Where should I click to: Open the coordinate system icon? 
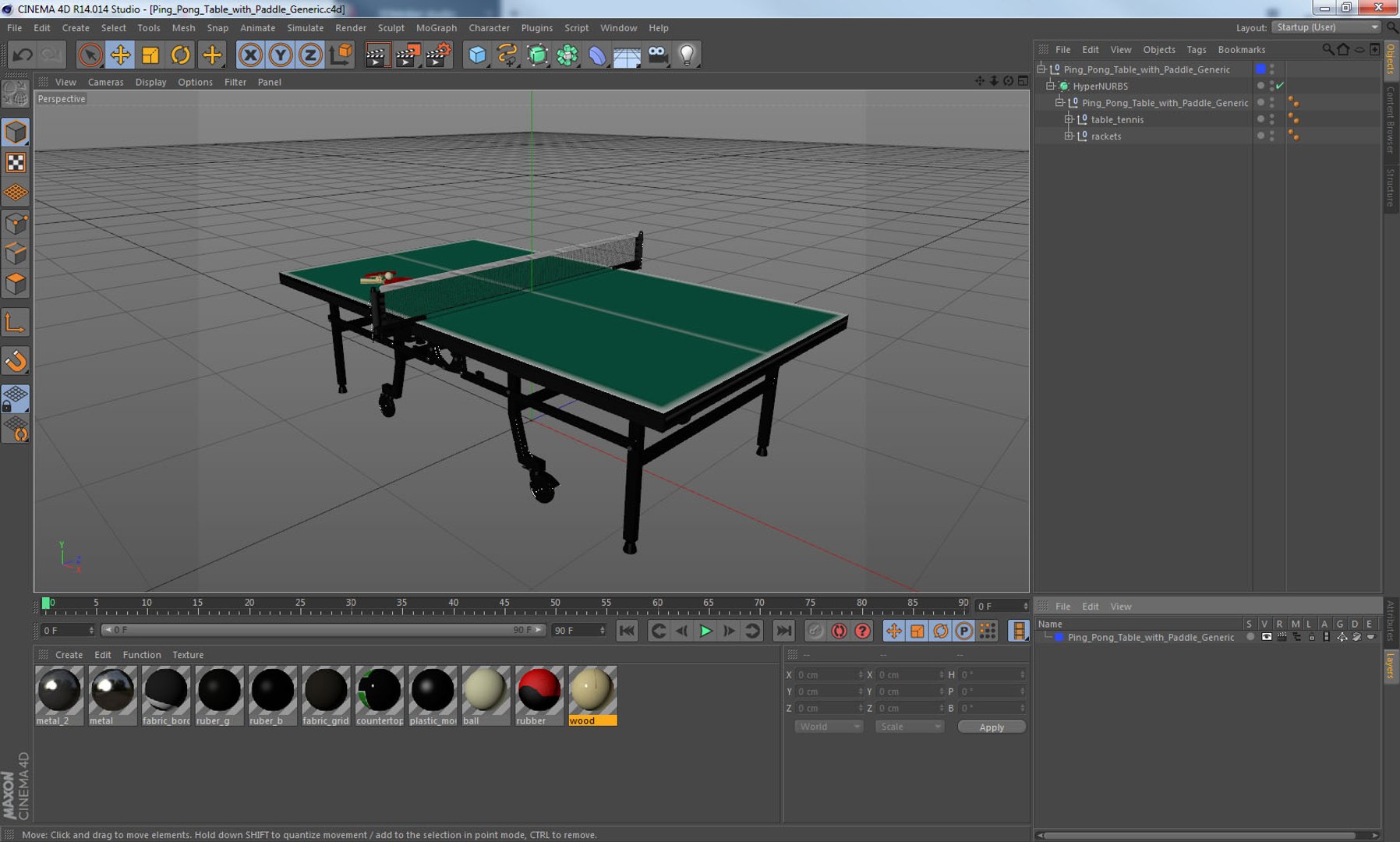coord(341,55)
